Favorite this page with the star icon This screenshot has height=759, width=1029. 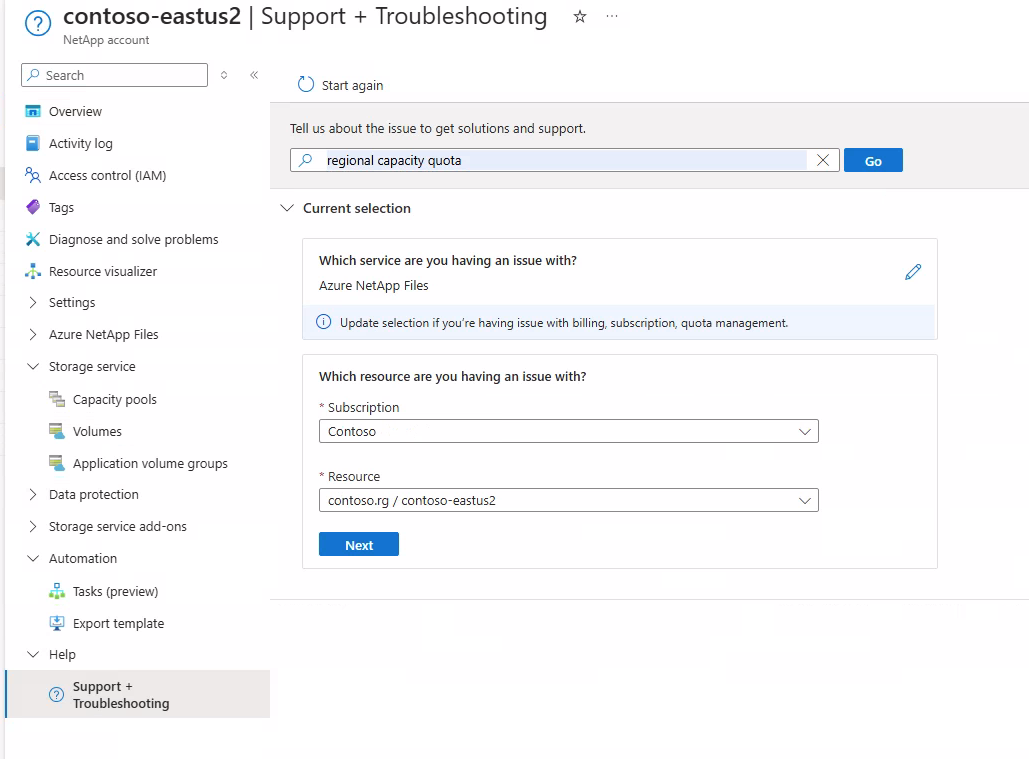tap(579, 17)
